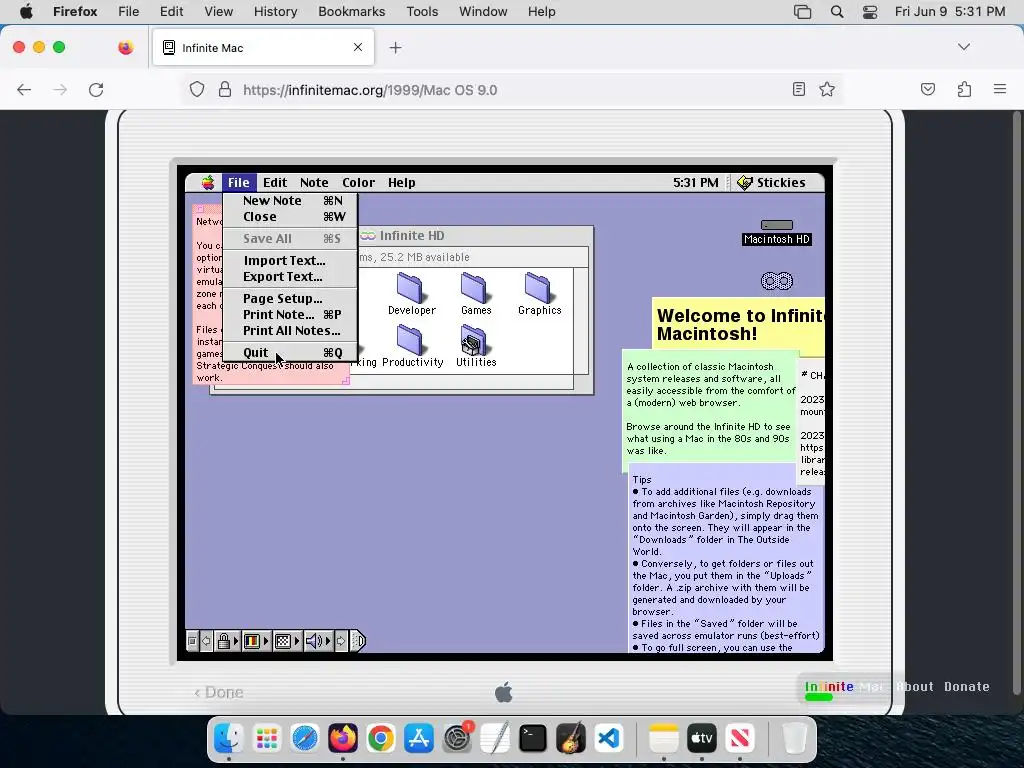Select the green sticky note about classic Macintosh
This screenshot has height=768, width=1024.
pos(710,409)
